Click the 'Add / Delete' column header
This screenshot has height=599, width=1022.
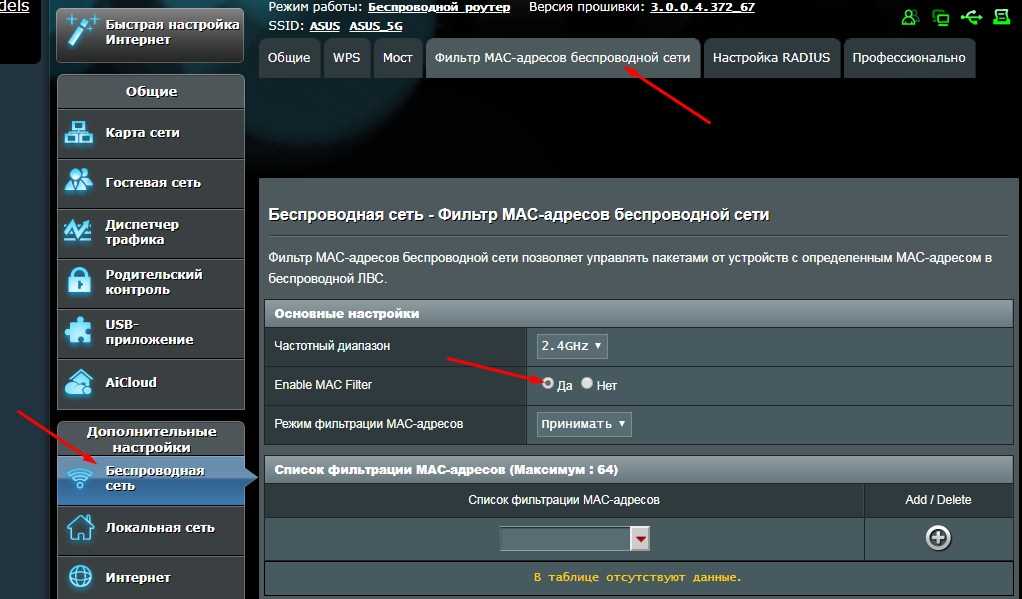point(938,500)
